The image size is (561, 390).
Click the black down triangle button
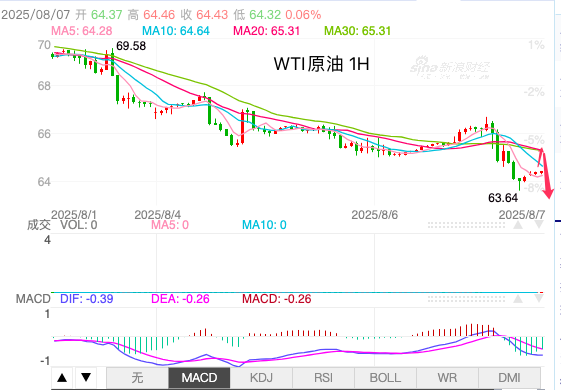86,377
